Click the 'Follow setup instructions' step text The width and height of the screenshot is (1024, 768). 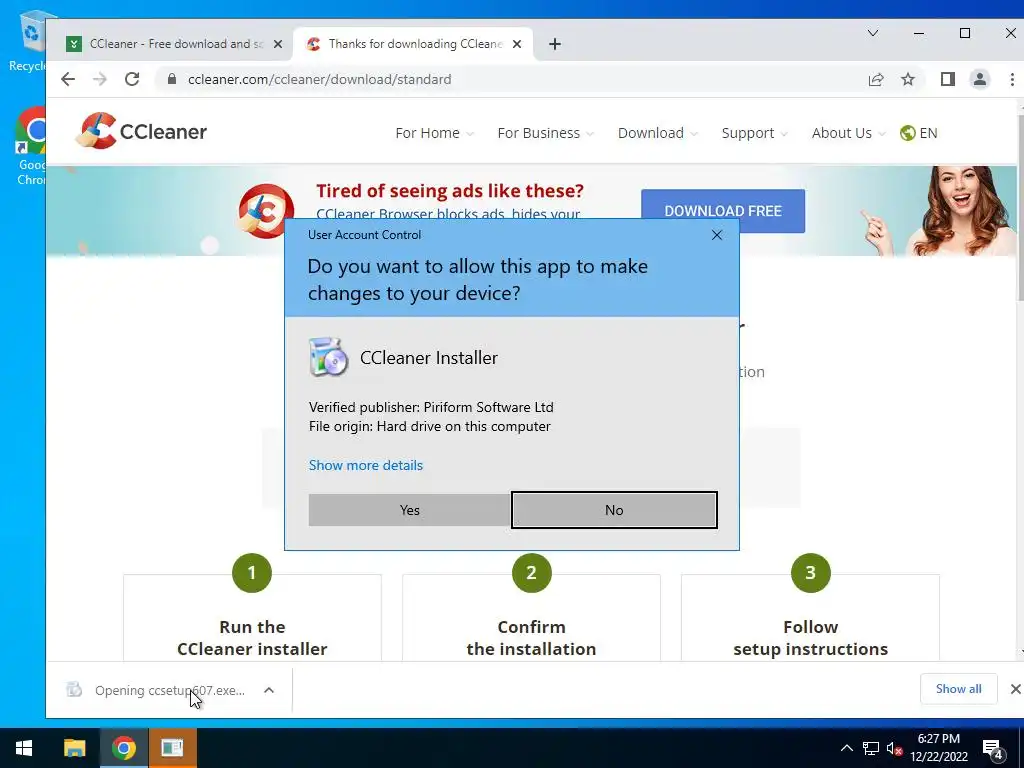coord(810,638)
